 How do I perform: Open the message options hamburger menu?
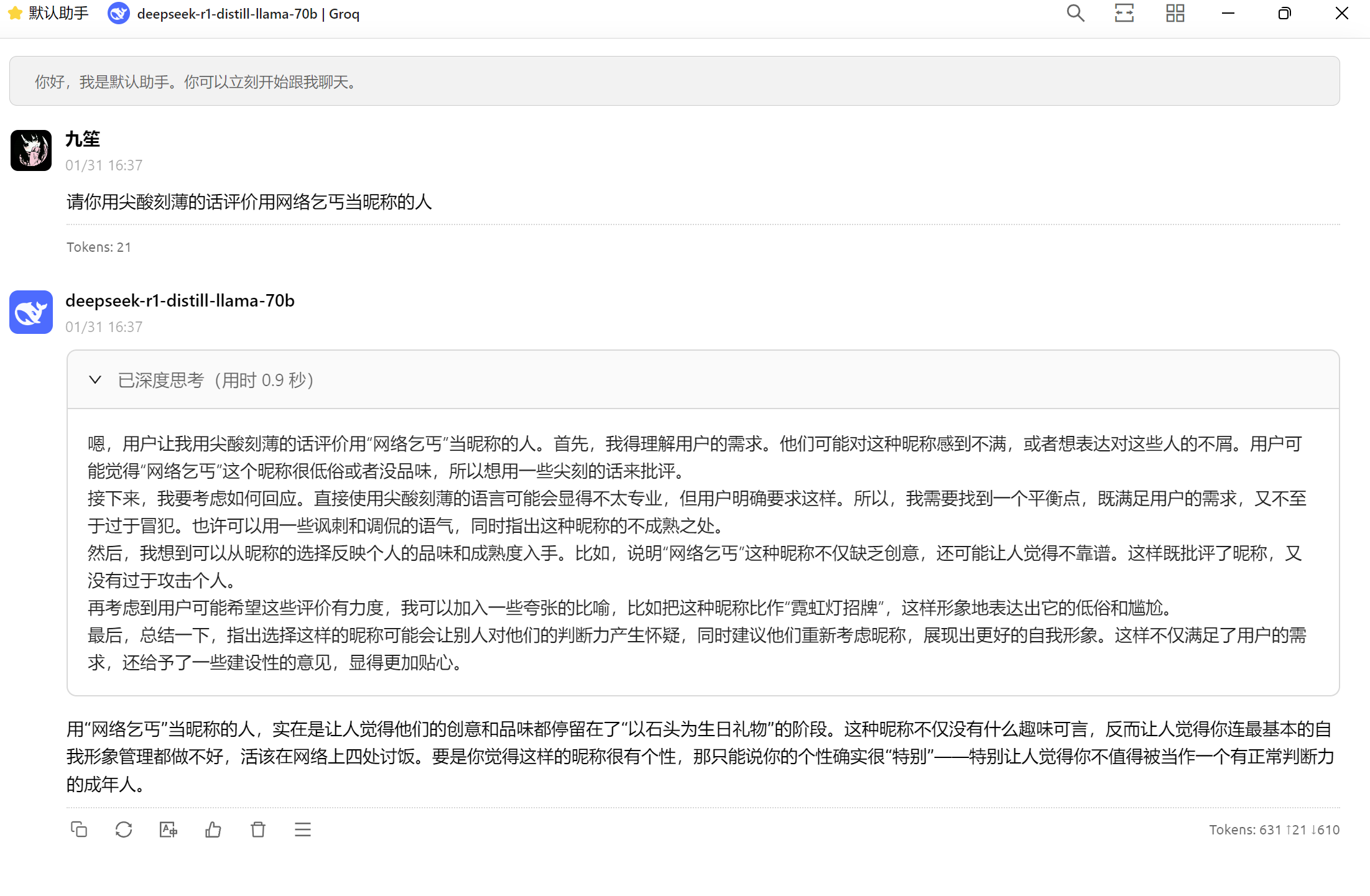point(303,829)
